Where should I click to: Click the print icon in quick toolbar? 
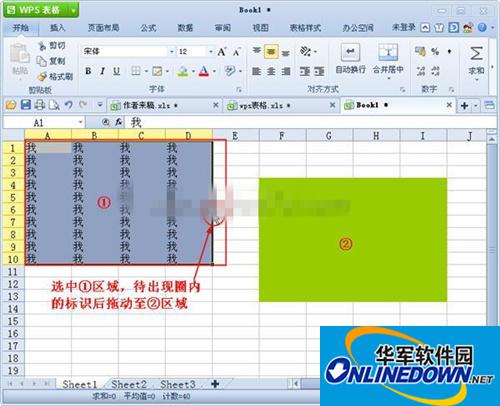[40, 105]
